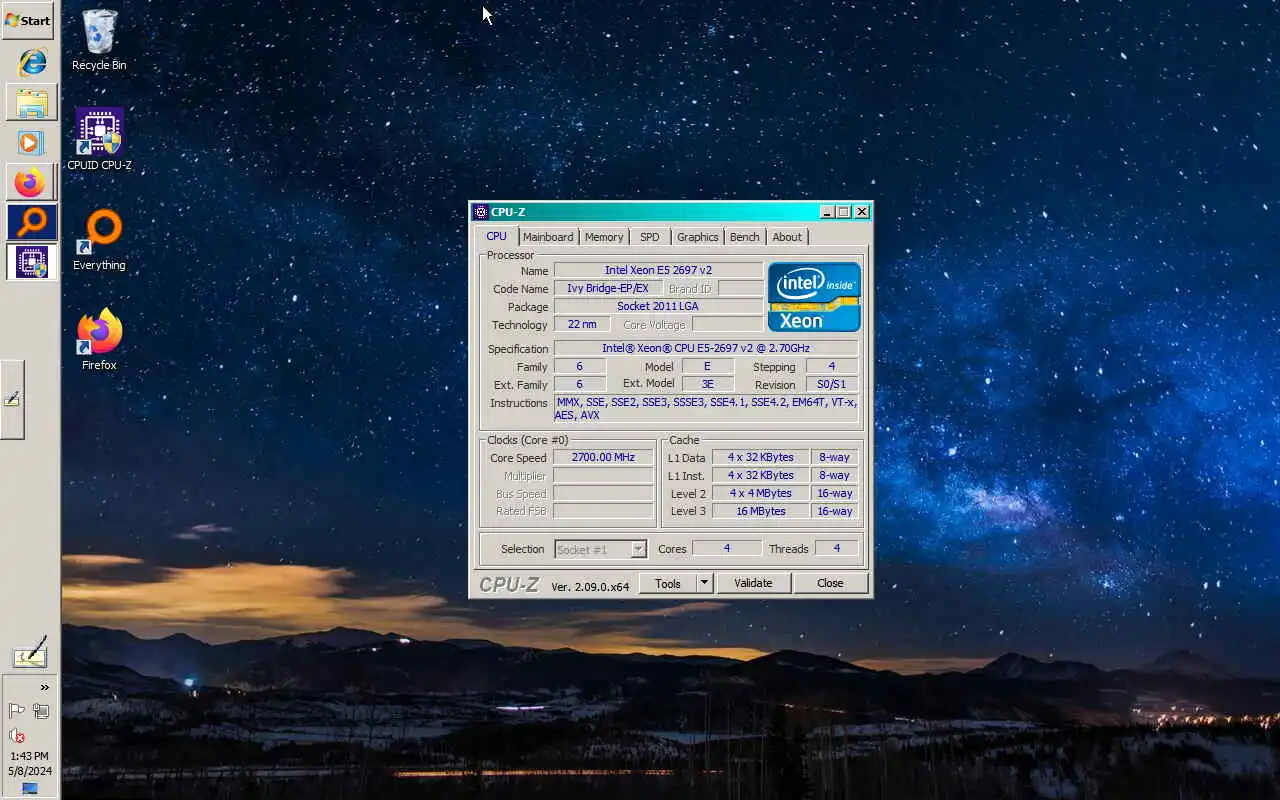Click the Specification field with 2.70GHz
Image resolution: width=1280 pixels, height=800 pixels.
[x=706, y=348]
